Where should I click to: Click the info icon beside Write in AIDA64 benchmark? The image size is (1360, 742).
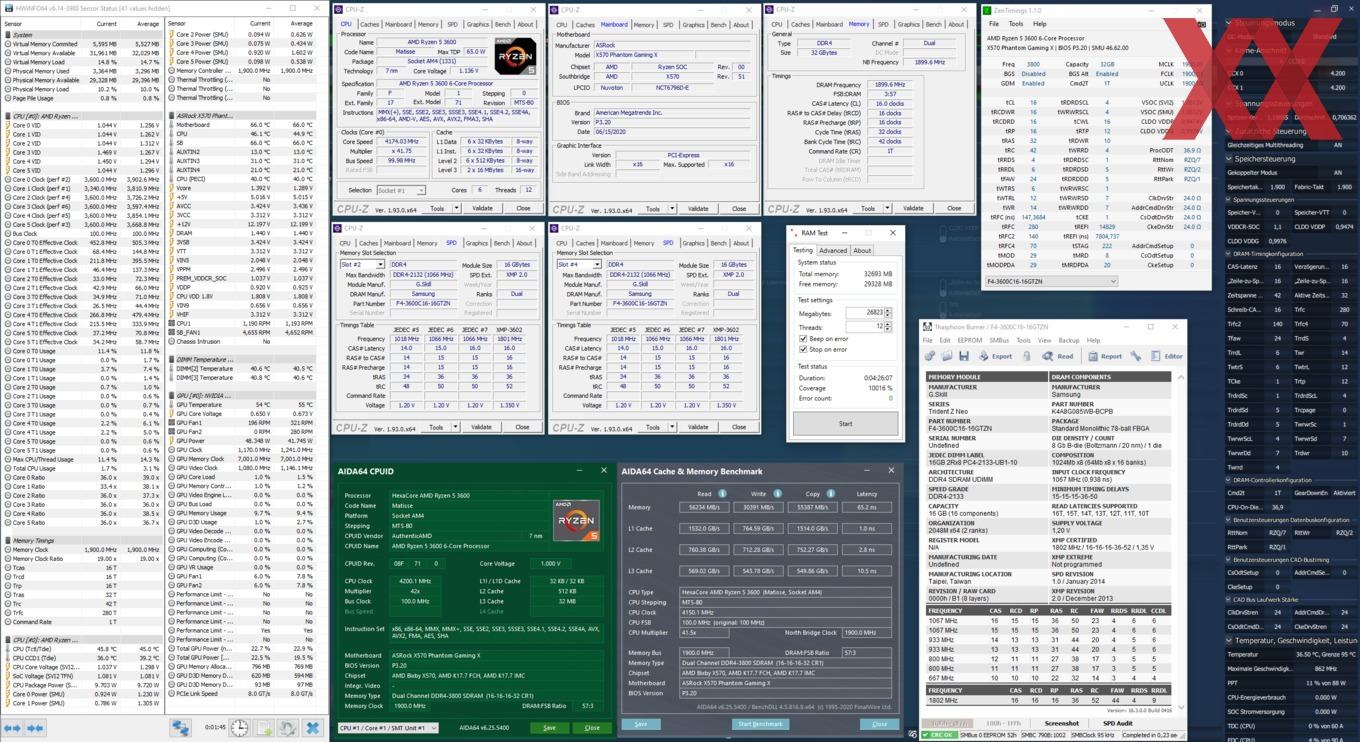[x=777, y=494]
